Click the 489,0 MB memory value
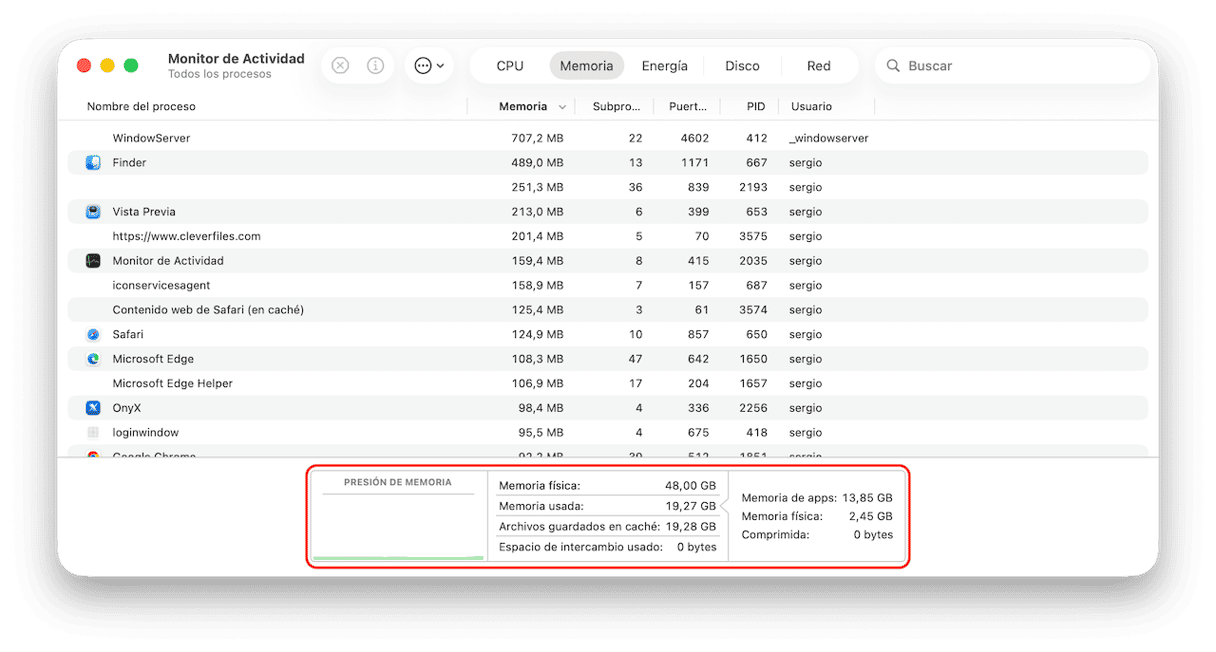Image resolution: width=1216 pixels, height=652 pixels. [537, 163]
